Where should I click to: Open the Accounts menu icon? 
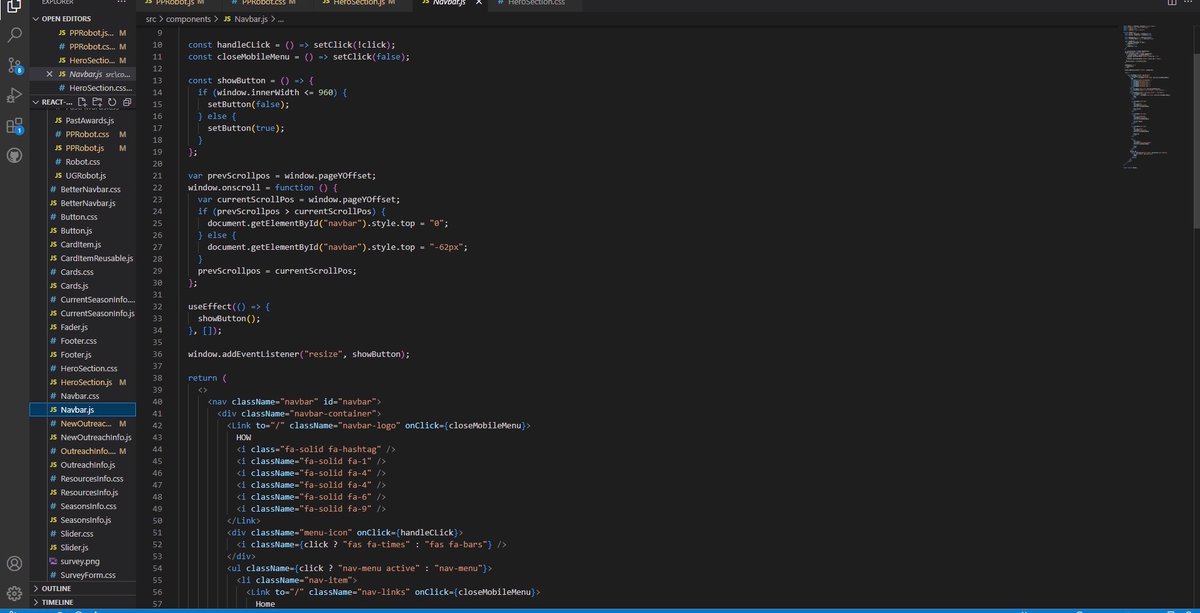click(14, 564)
